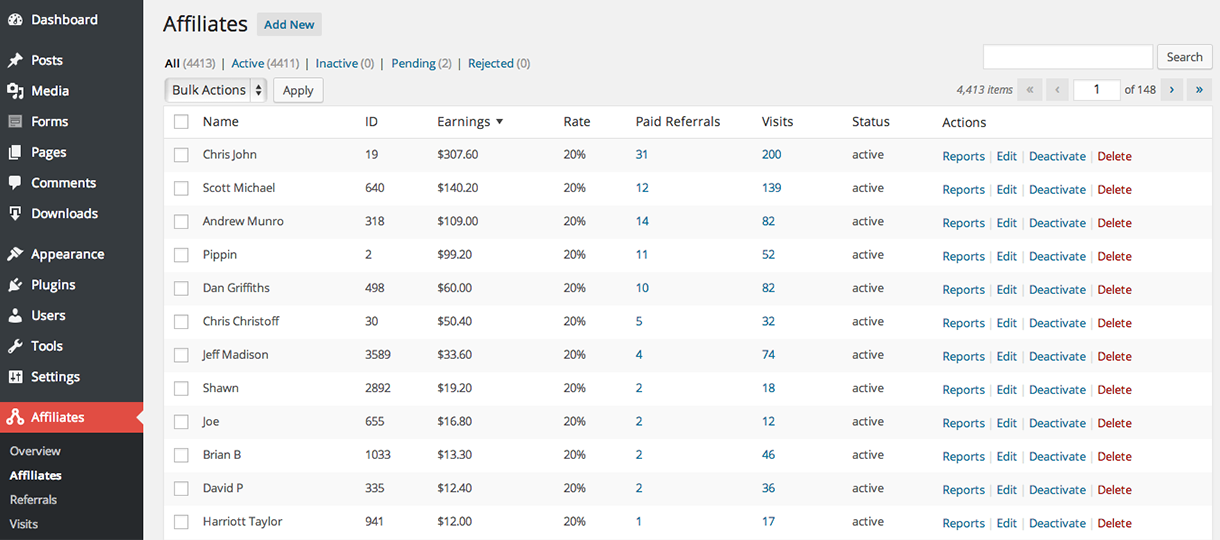Click the Dashboard gauge icon
This screenshot has height=540, width=1220.
15,20
